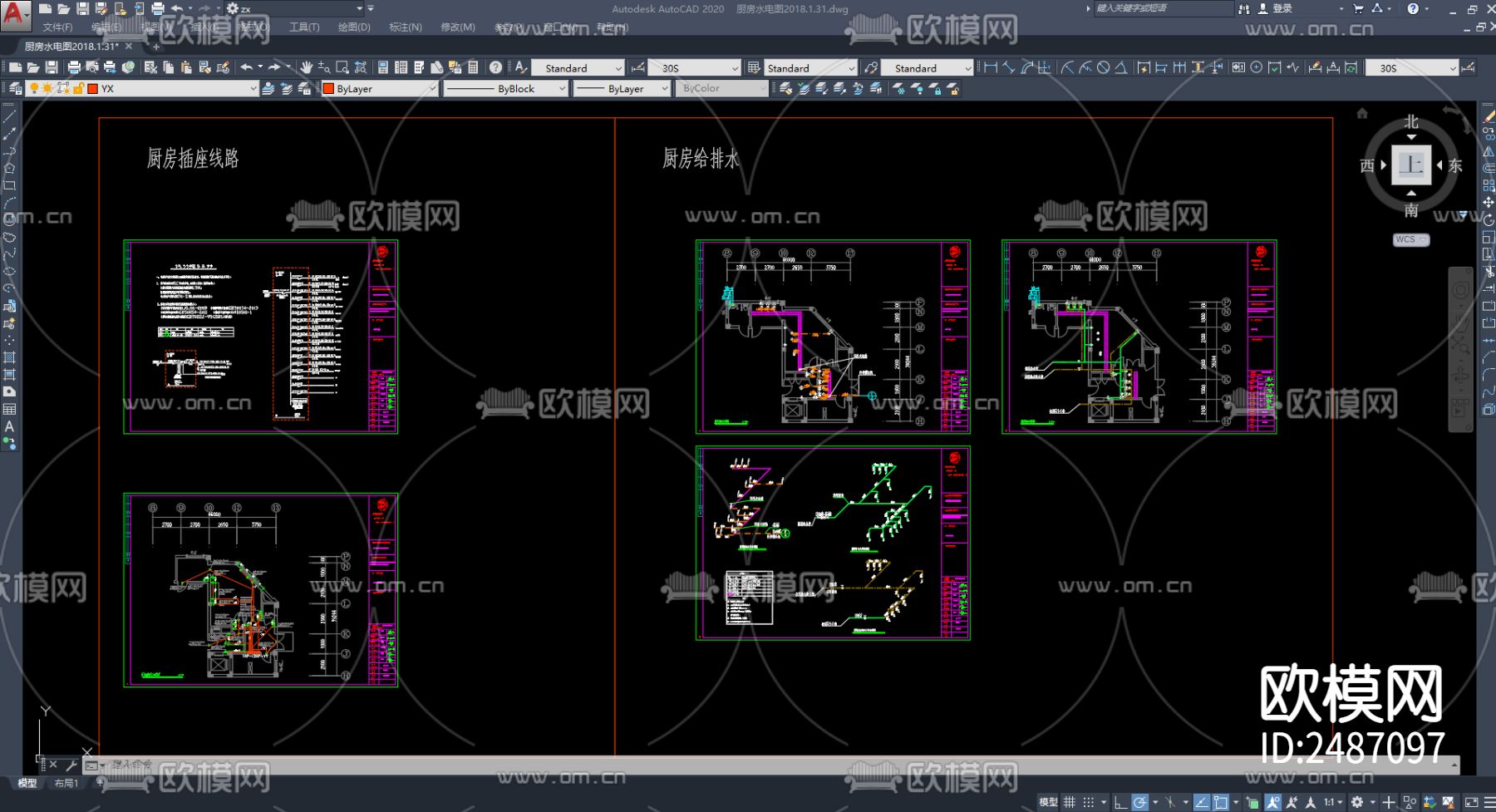Open the 30S dimension style dropdown after text style
This screenshot has width=1496, height=812.
[694, 68]
